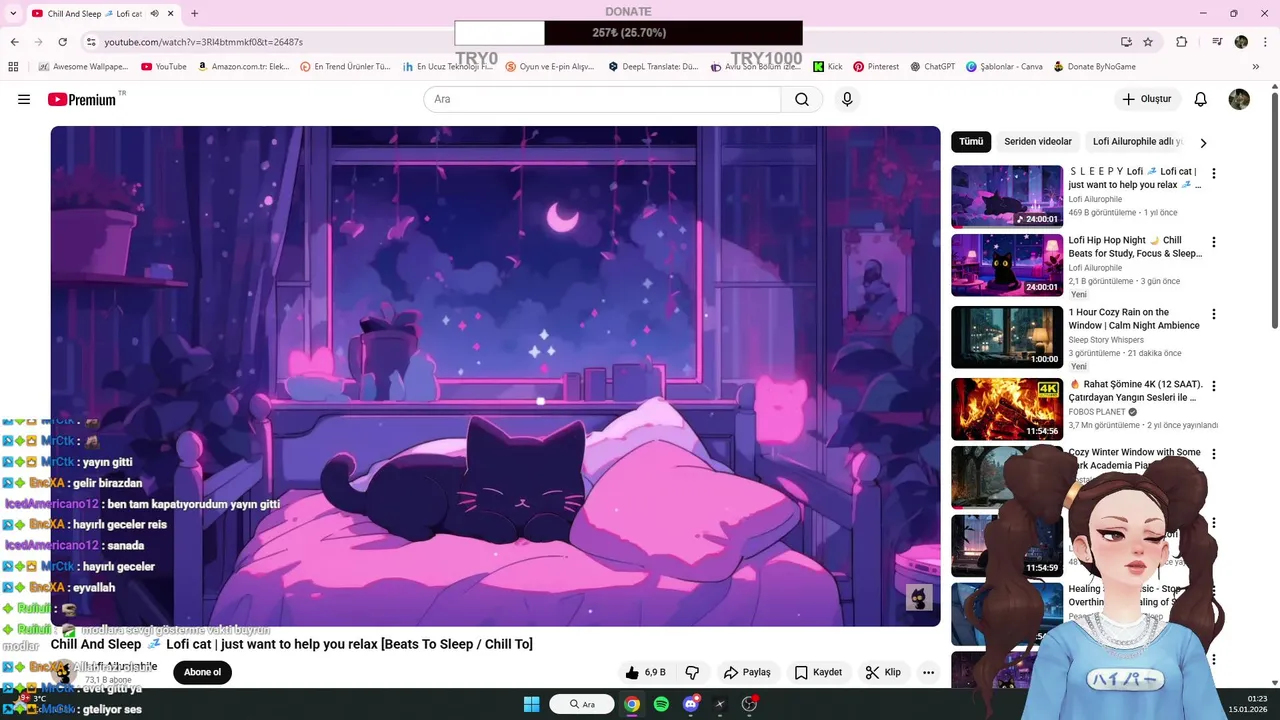Image resolution: width=1280 pixels, height=720 pixels.
Task: Open the Amazon.com.tr bookmark
Action: (x=244, y=67)
